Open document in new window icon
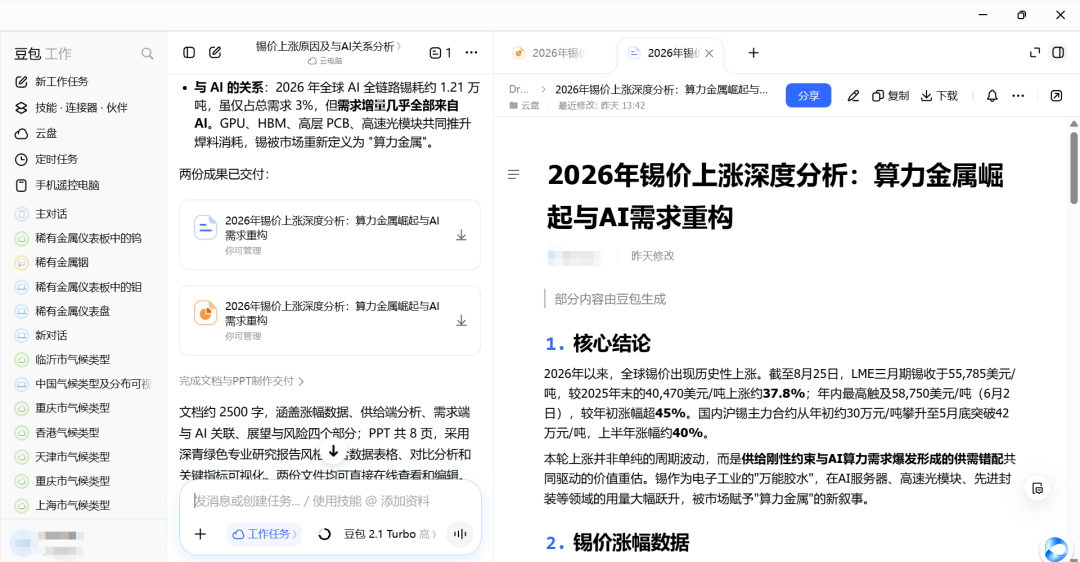The height and width of the screenshot is (562, 1080). 1057,96
